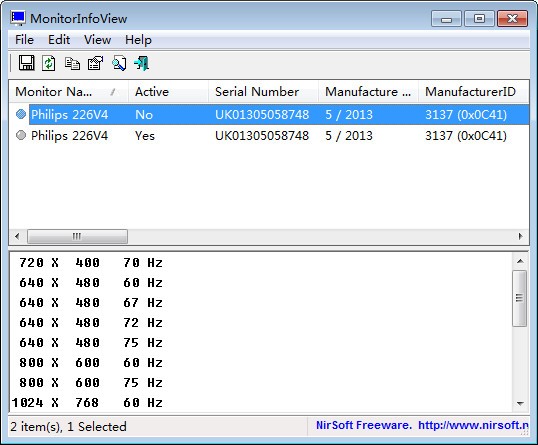
Task: Click the Refresh toolbar icon
Action: [x=49, y=63]
